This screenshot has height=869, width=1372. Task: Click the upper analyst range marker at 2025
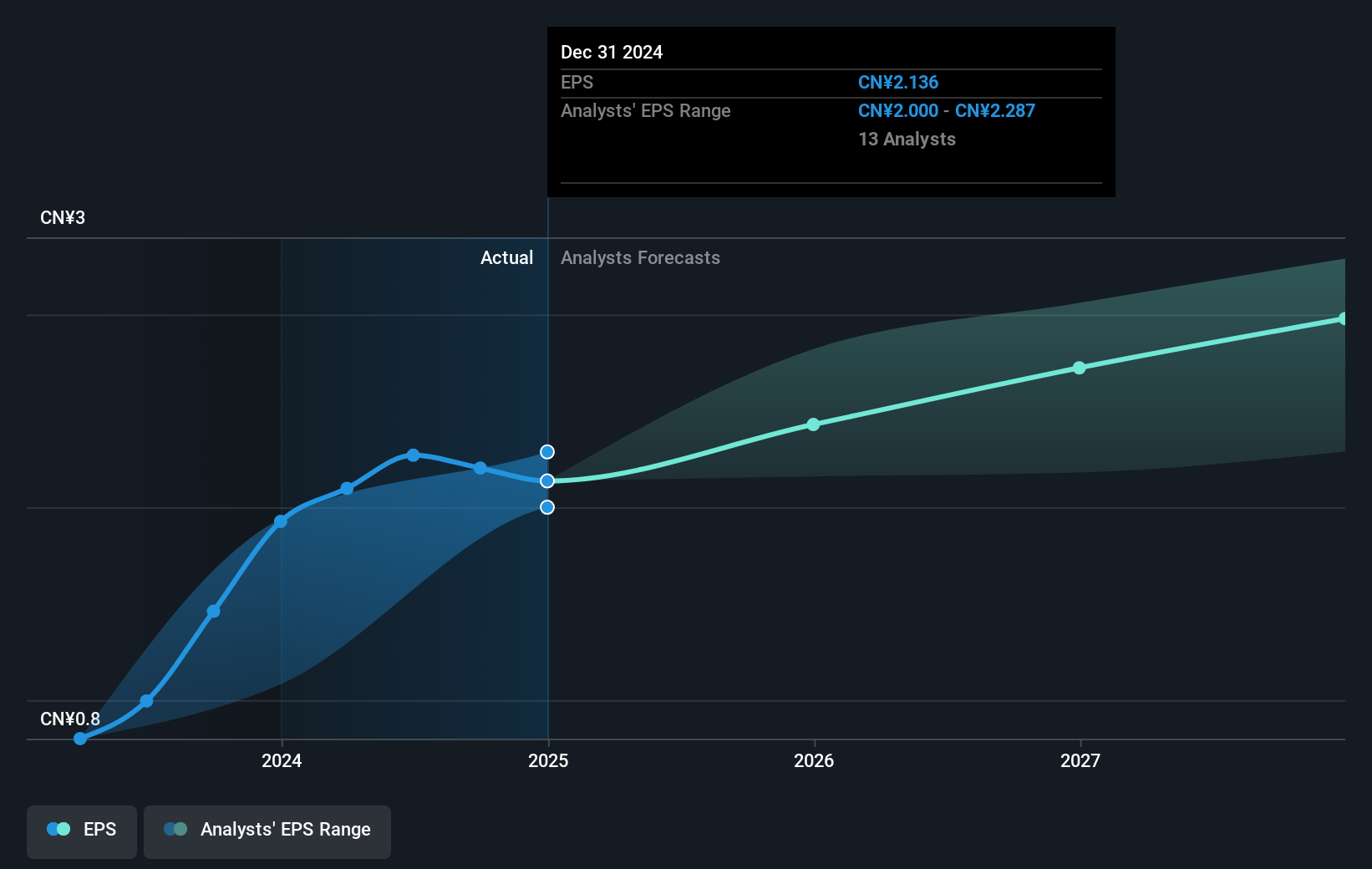(x=547, y=452)
